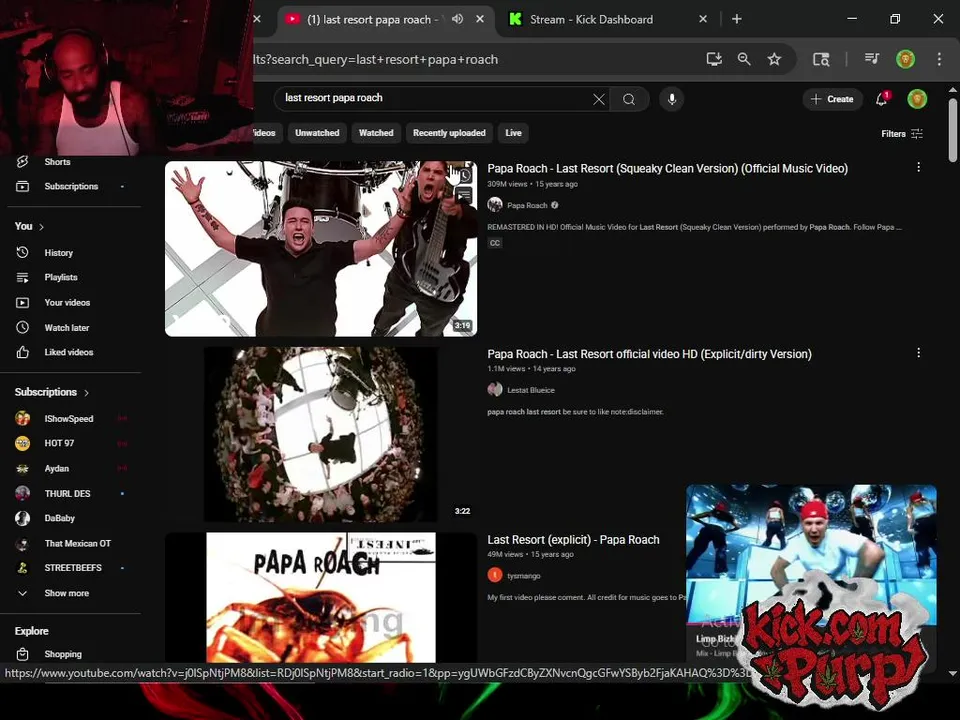Open the search-with-lens icon in the toolbar
960x720 pixels.
coord(821,59)
